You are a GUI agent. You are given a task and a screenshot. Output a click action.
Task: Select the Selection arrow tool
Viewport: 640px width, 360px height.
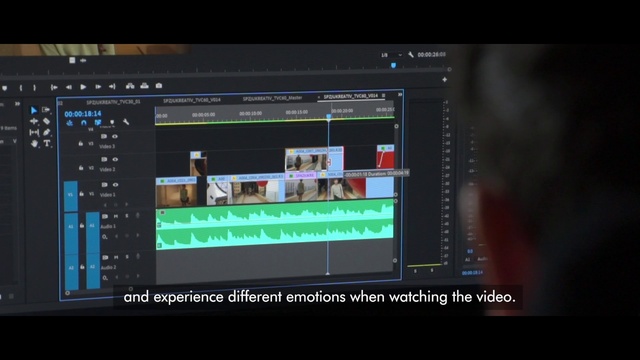[x=34, y=110]
